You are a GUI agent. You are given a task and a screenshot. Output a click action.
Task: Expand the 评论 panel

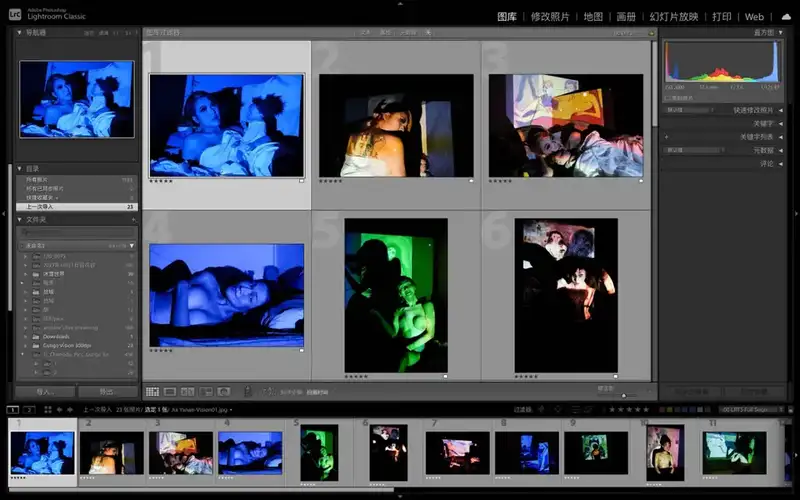[781, 163]
